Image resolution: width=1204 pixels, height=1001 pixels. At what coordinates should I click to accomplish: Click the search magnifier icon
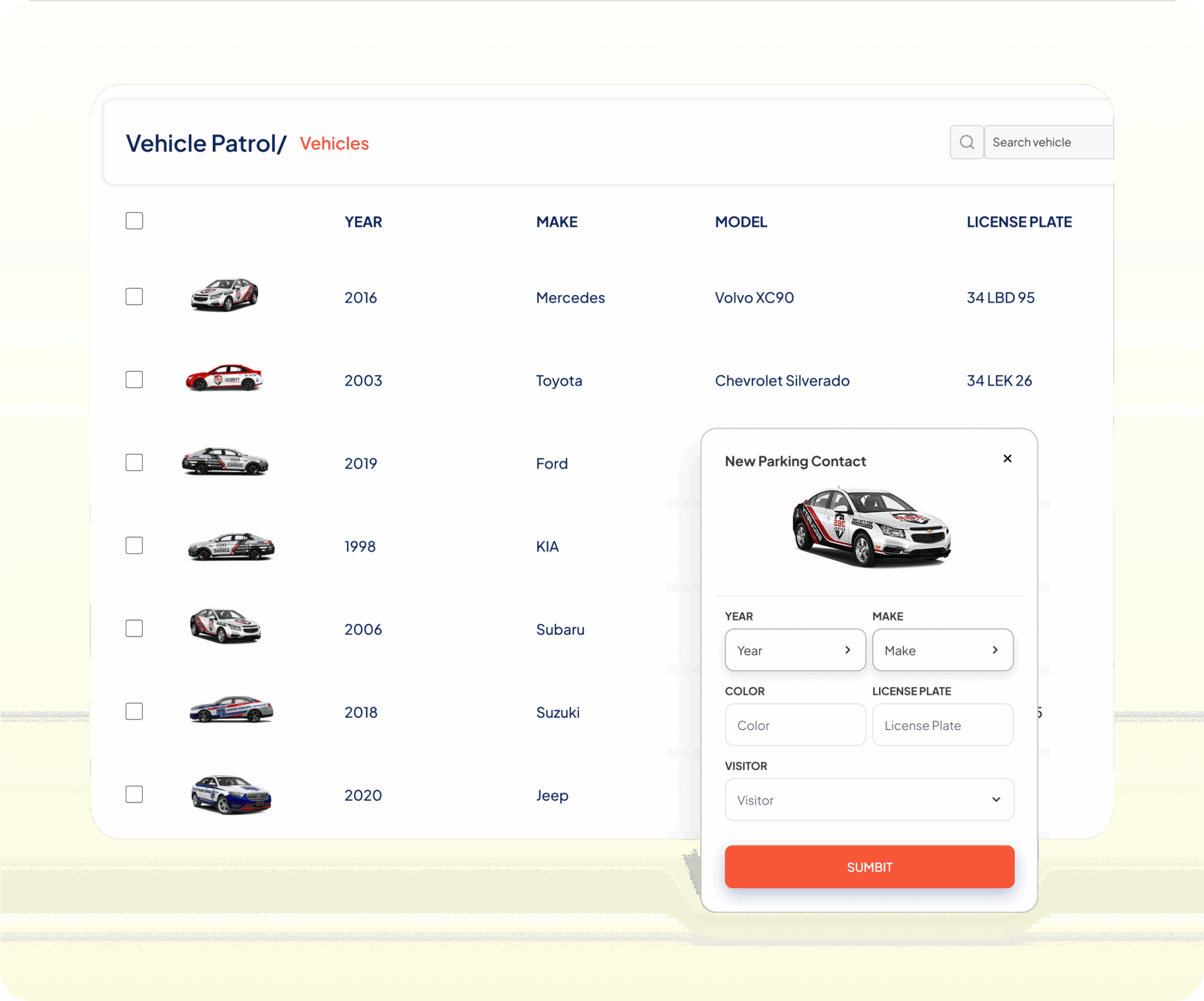[966, 142]
